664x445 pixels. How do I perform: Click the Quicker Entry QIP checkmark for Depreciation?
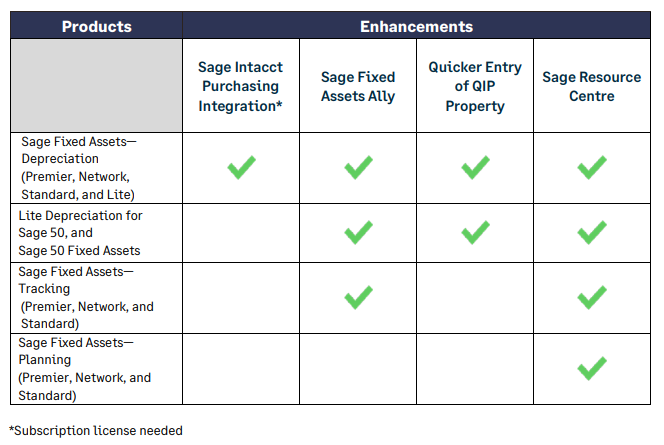(475, 168)
